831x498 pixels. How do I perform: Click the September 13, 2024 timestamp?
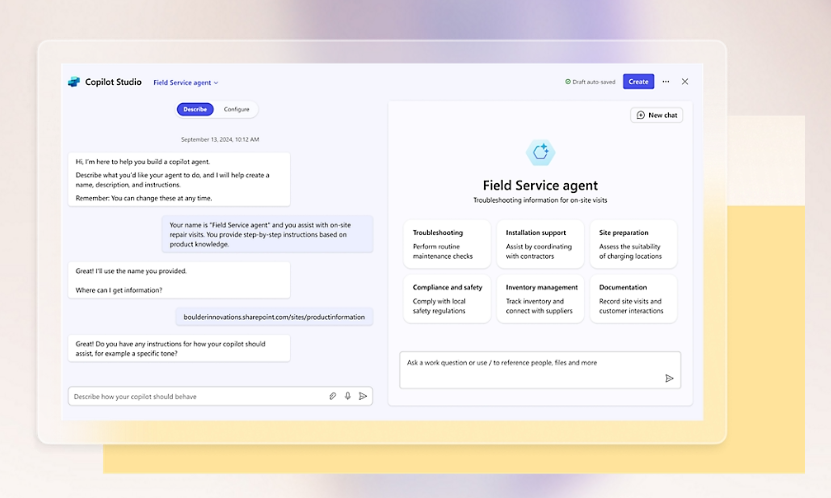(220, 139)
